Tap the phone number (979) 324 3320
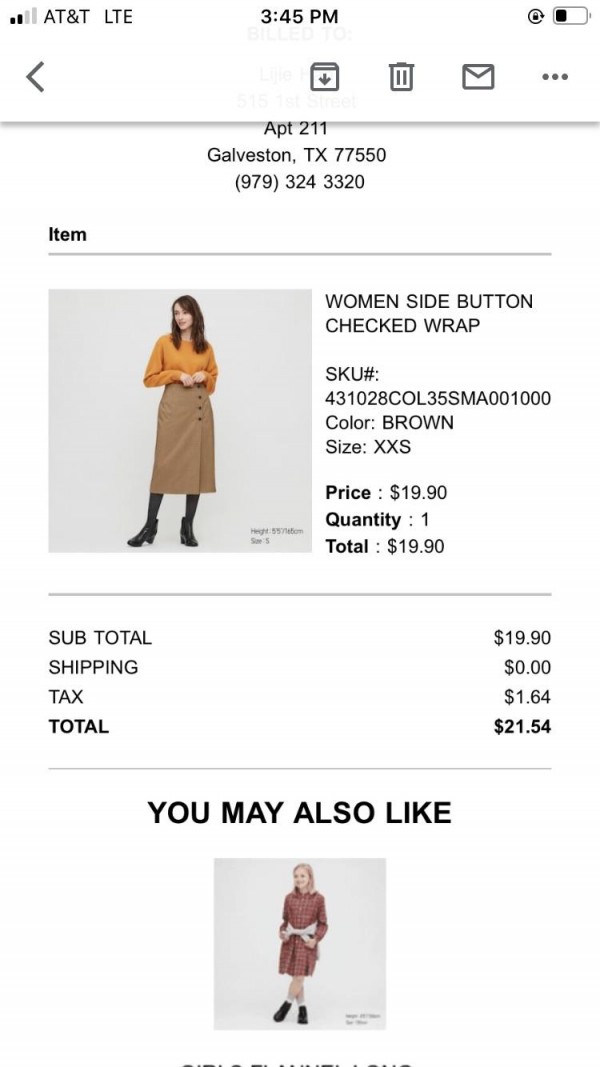Viewport: 600px width, 1067px height. pyautogui.click(x=299, y=182)
